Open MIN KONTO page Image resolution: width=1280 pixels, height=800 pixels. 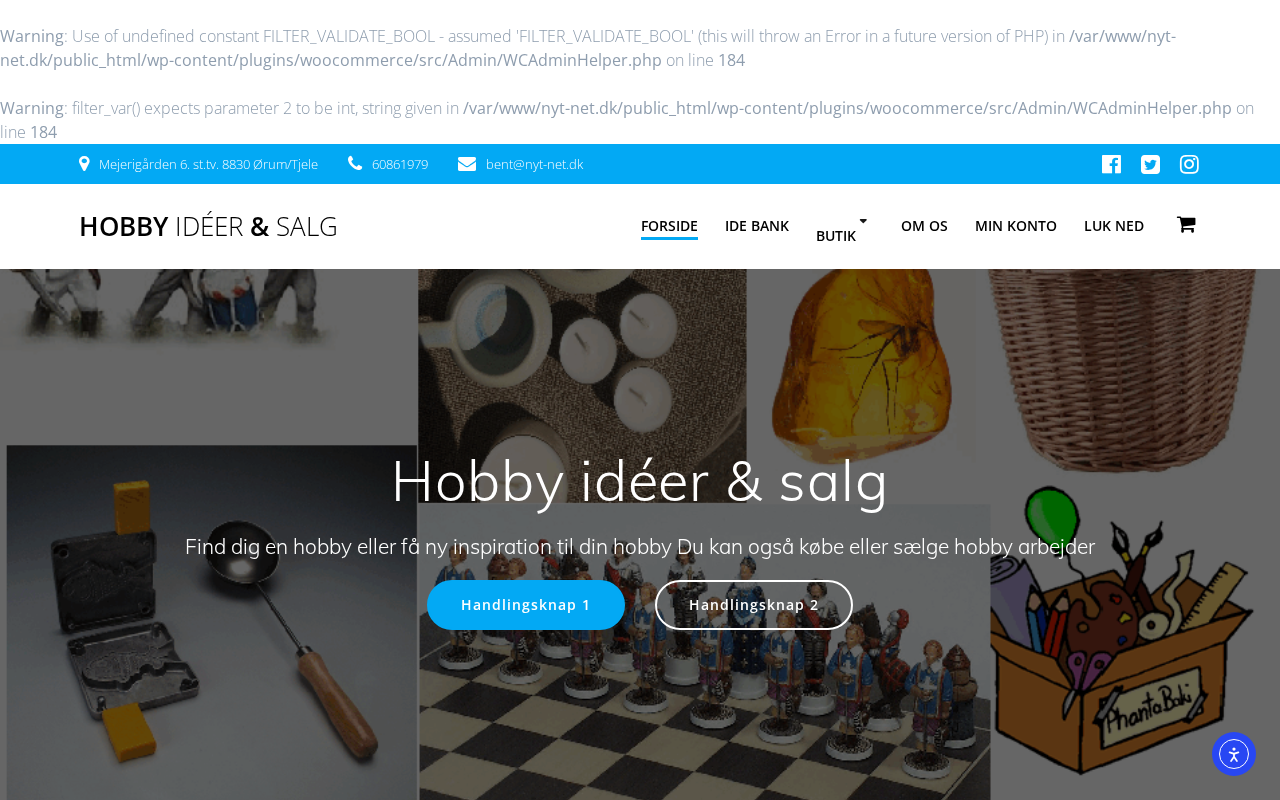pos(1016,226)
